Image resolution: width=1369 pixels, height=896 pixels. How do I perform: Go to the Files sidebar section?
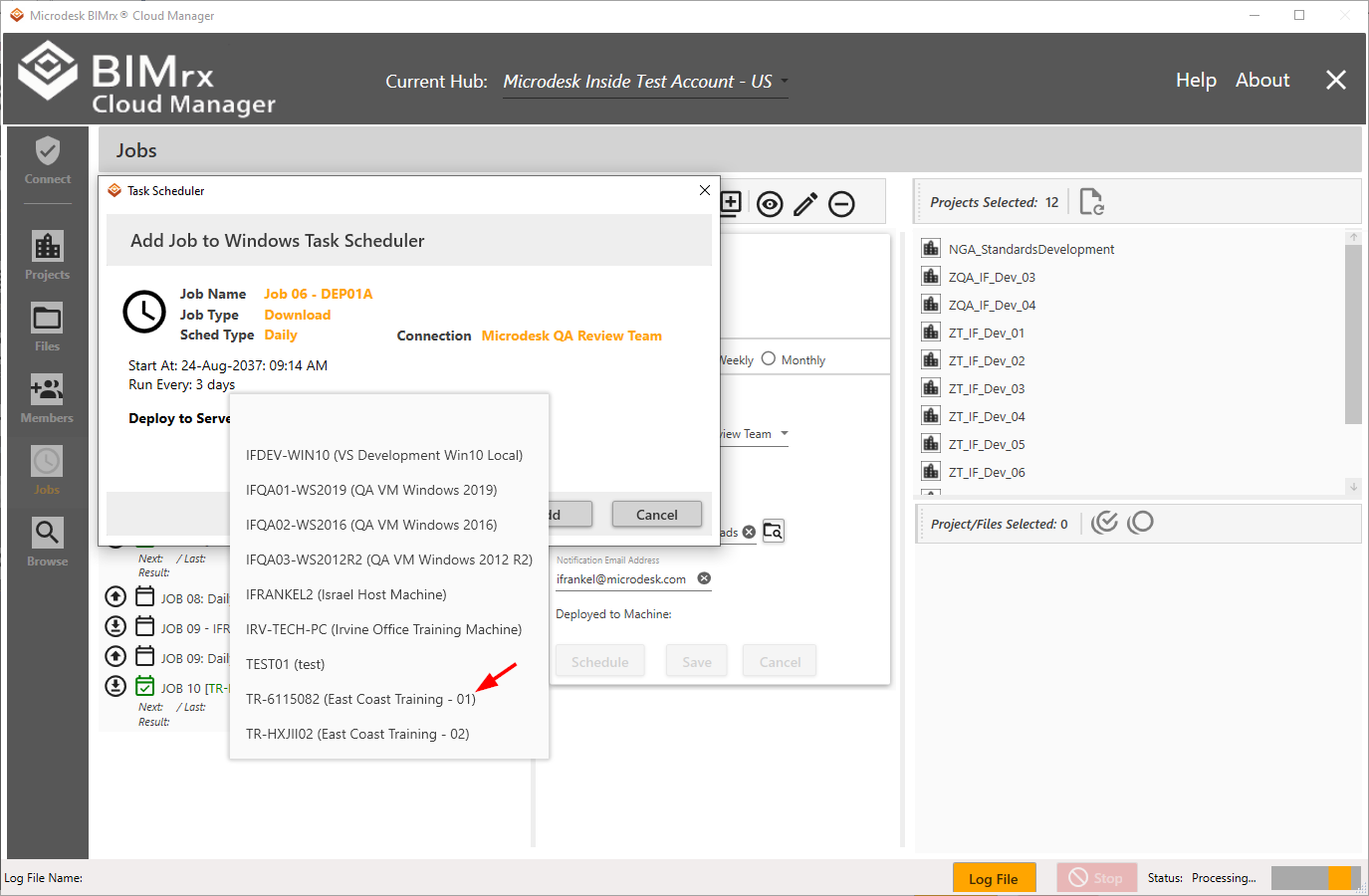pyautogui.click(x=47, y=328)
